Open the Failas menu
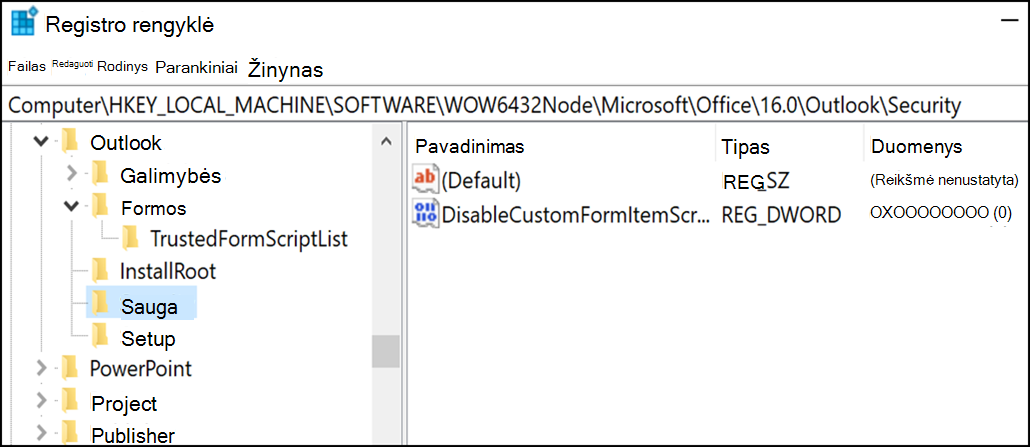 (27, 66)
